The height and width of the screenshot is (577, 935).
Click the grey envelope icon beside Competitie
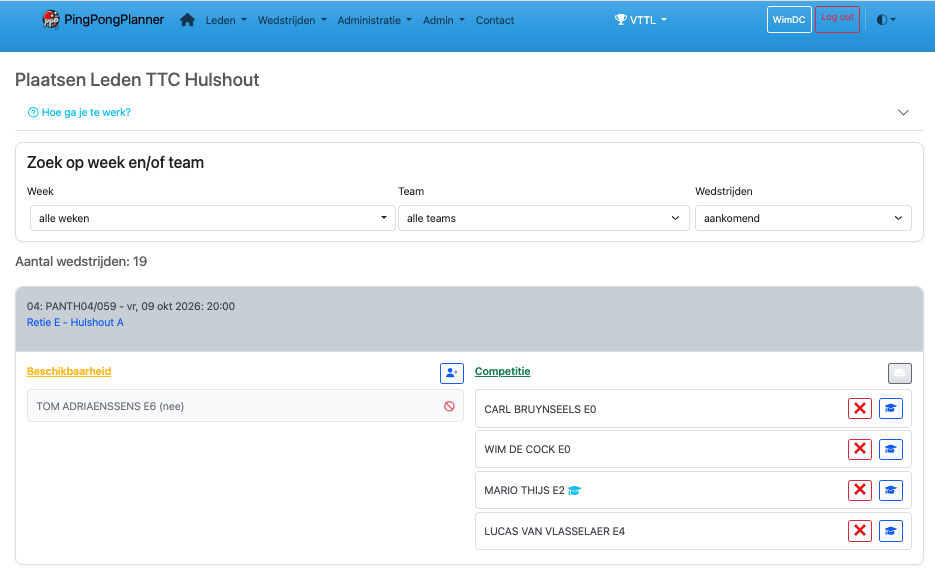coord(899,373)
